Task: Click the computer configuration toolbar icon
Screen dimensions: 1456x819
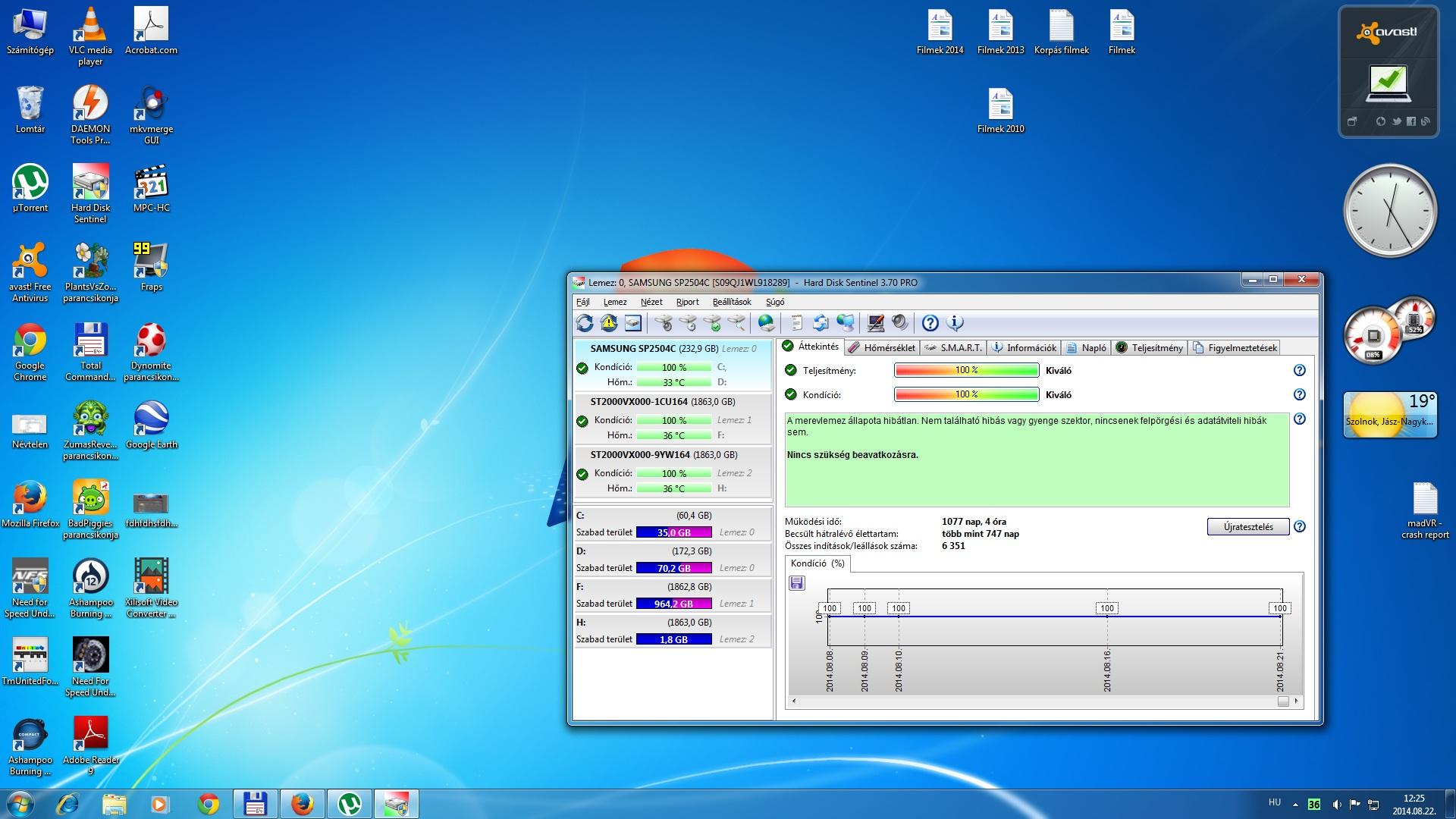Action: [x=876, y=323]
